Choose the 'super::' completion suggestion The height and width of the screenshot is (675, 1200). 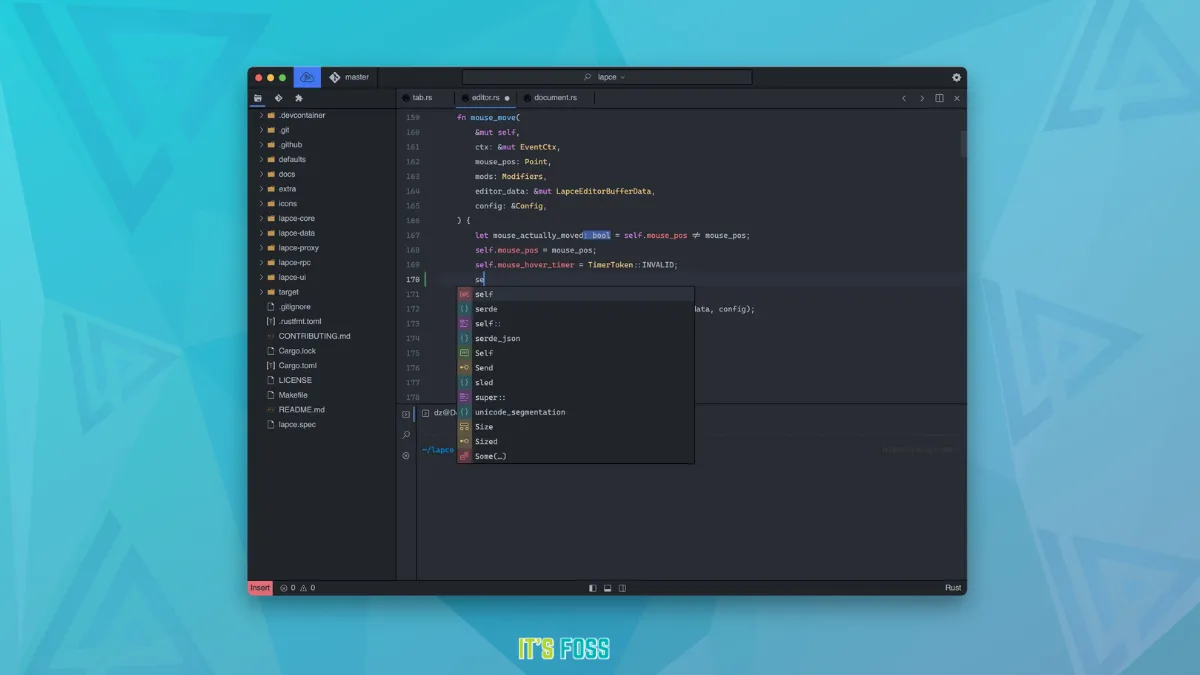tap(575, 397)
